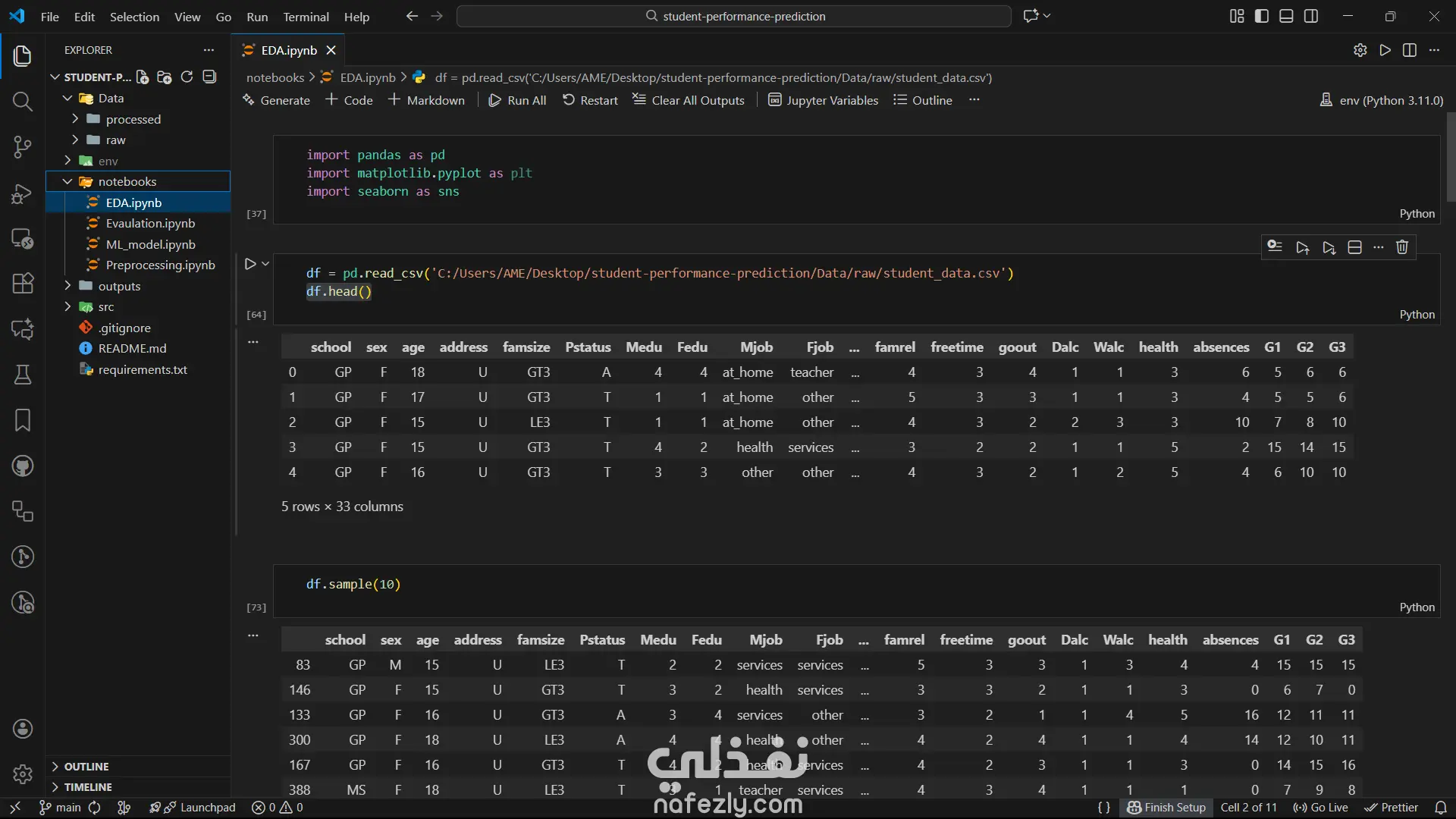Click the split cell icon in the cell toolbar
This screenshot has width=1456, height=819.
(1354, 247)
